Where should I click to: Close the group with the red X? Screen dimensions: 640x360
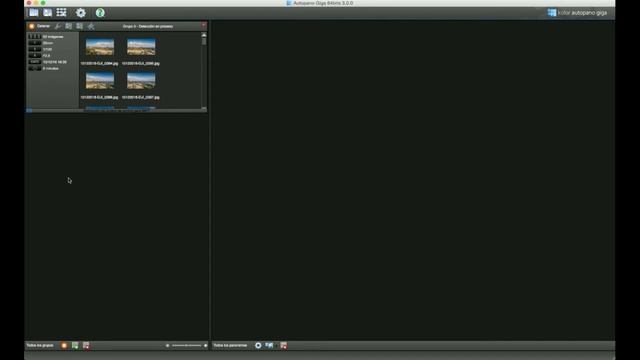203,26
